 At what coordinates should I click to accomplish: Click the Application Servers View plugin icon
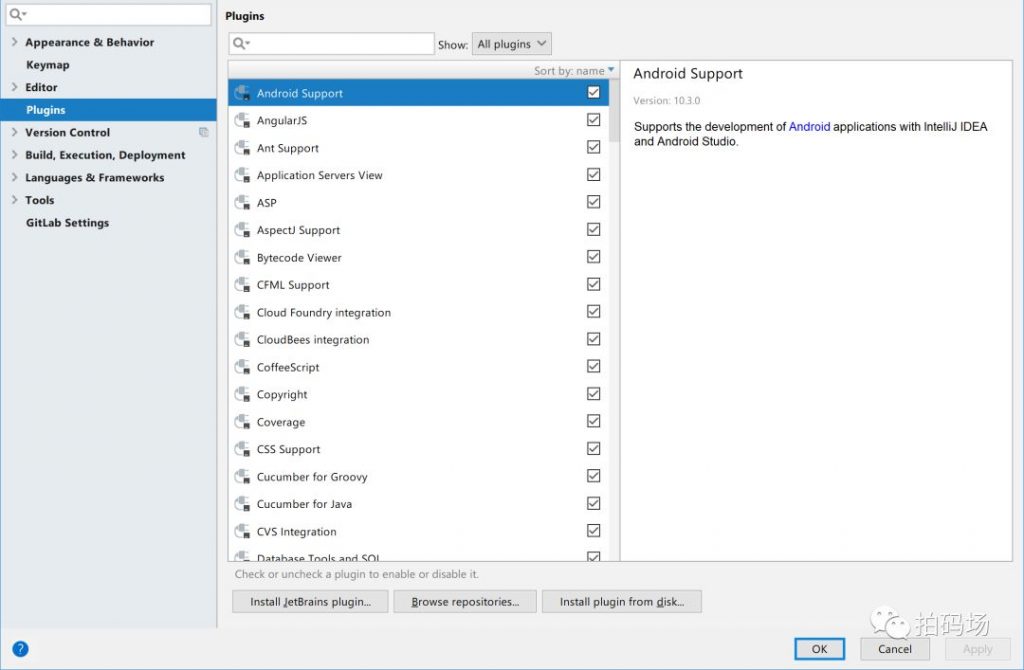[x=242, y=175]
